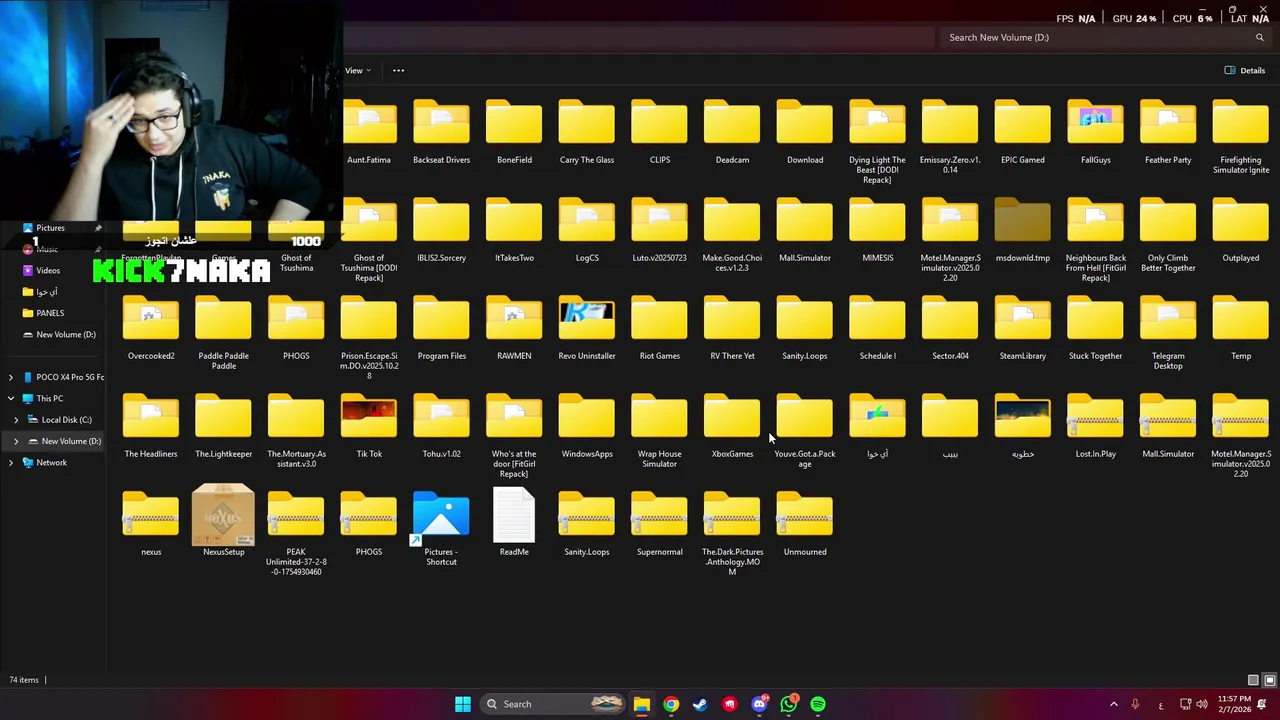
Task: Click the 74 items status text
Action: coord(24,680)
